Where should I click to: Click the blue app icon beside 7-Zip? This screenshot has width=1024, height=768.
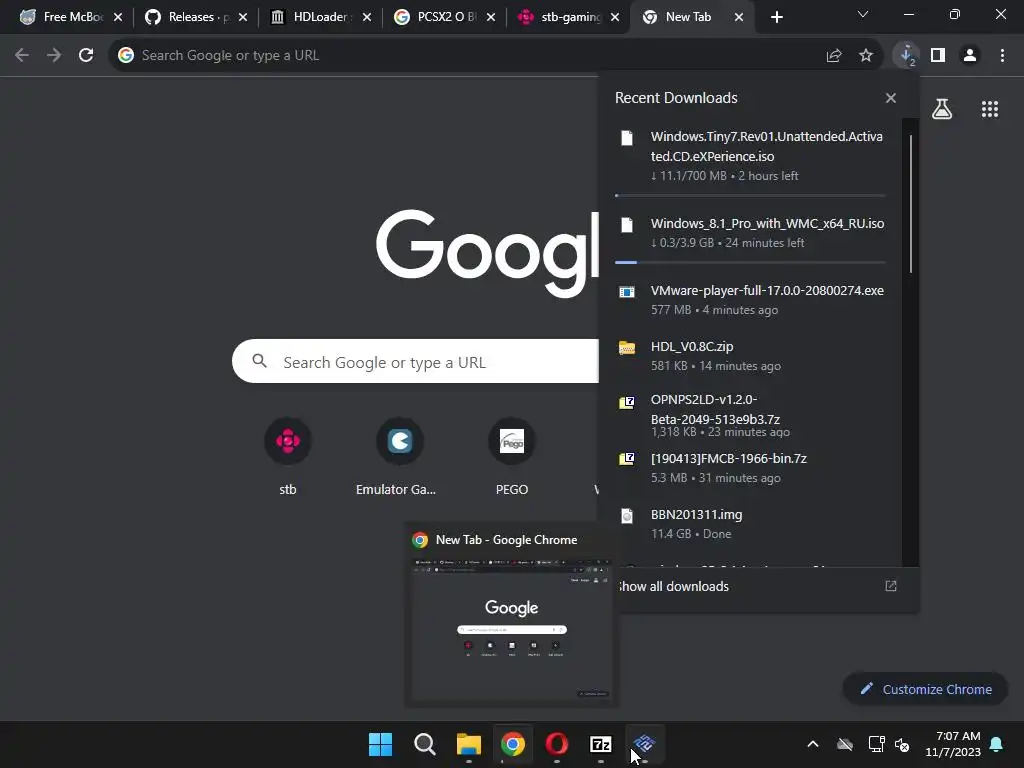[645, 744]
